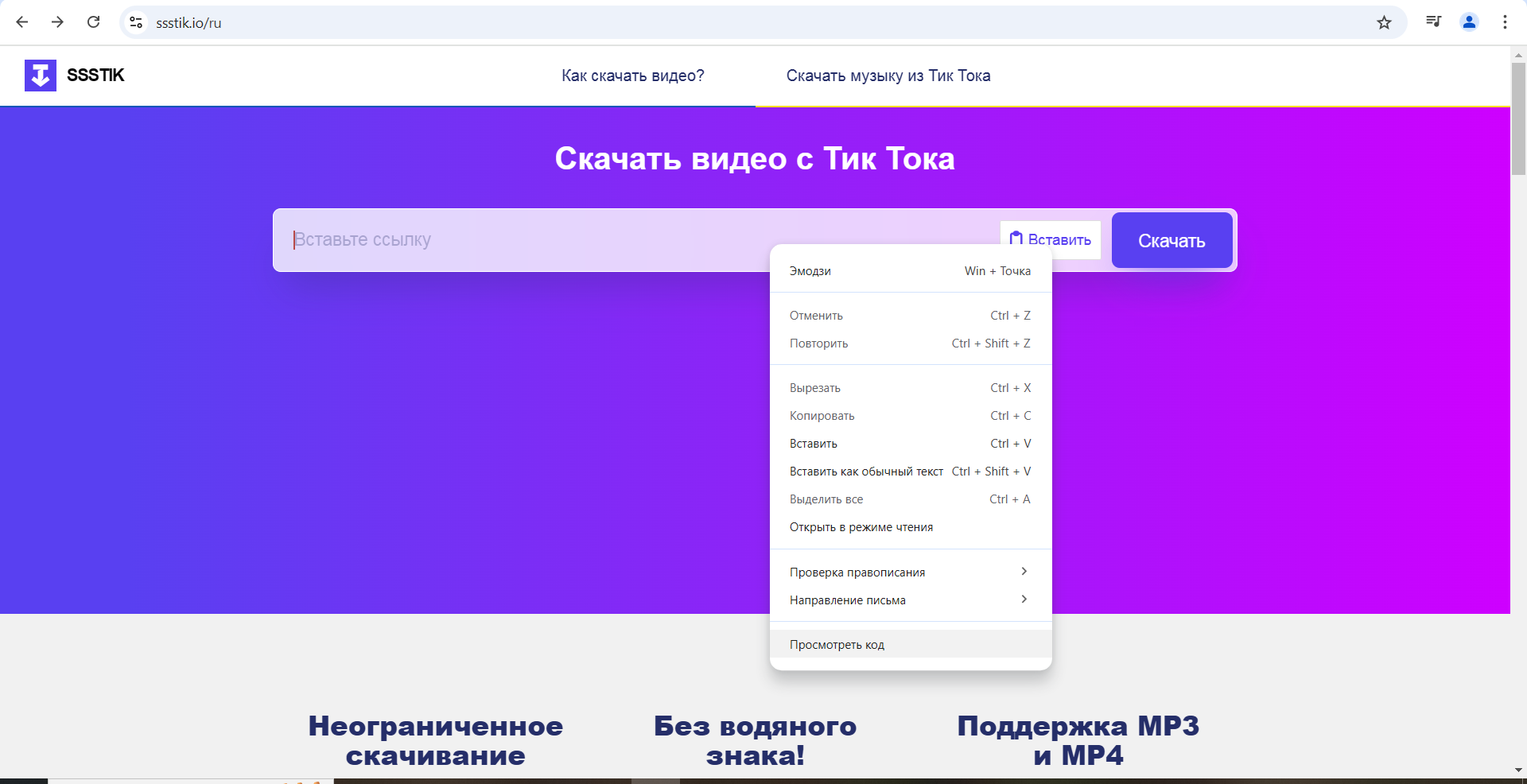Viewport: 1527px width, 784px height.
Task: Choose 'Открыть в режиме чтения'
Action: [x=911, y=527]
